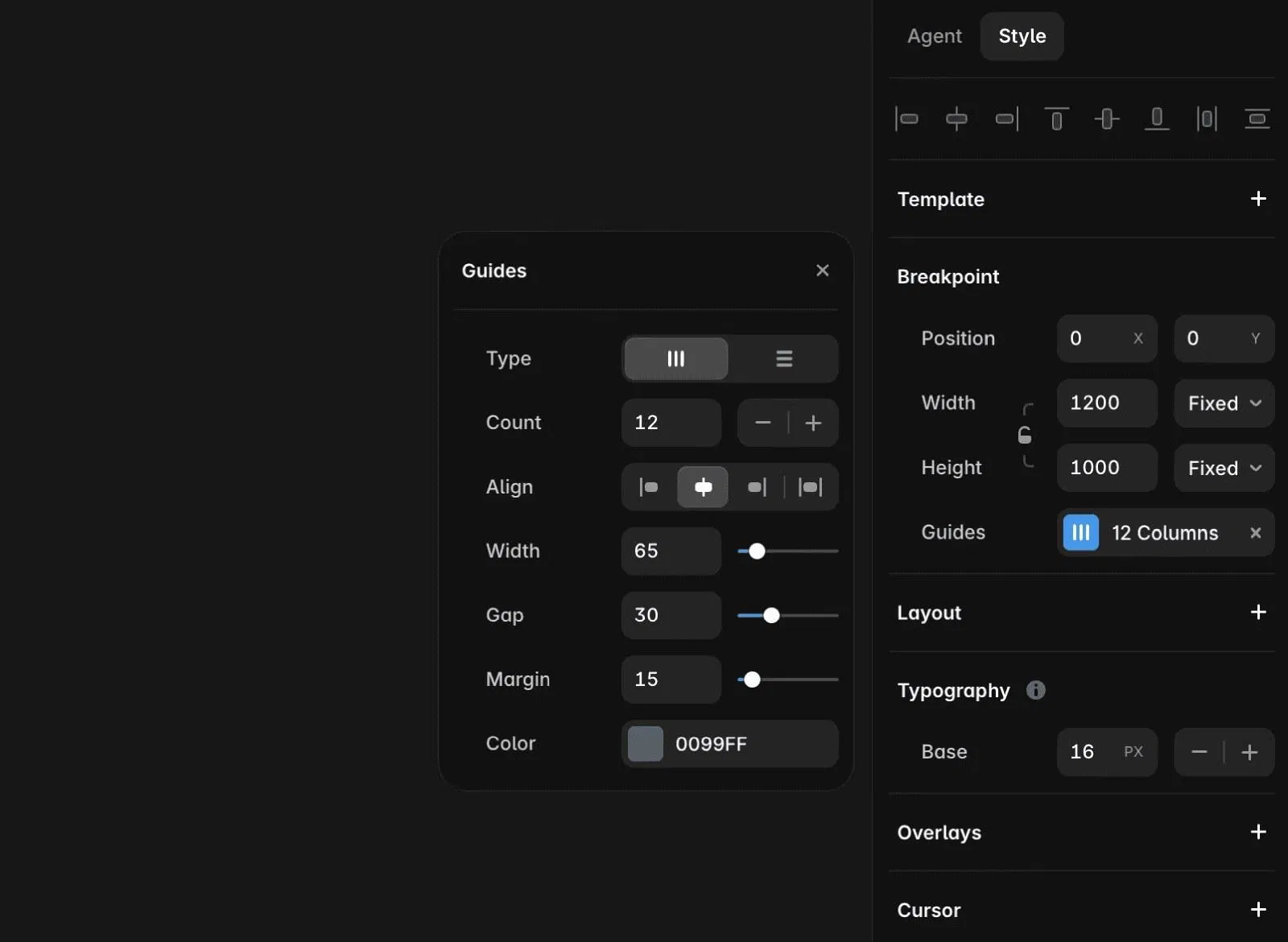Edit Breakpoint Width value 1200

pos(1107,403)
